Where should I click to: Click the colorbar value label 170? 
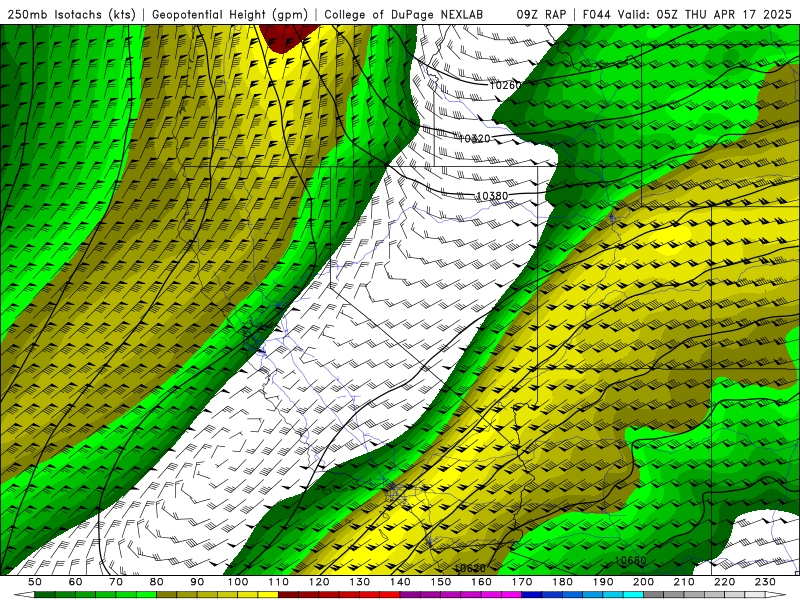522,582
